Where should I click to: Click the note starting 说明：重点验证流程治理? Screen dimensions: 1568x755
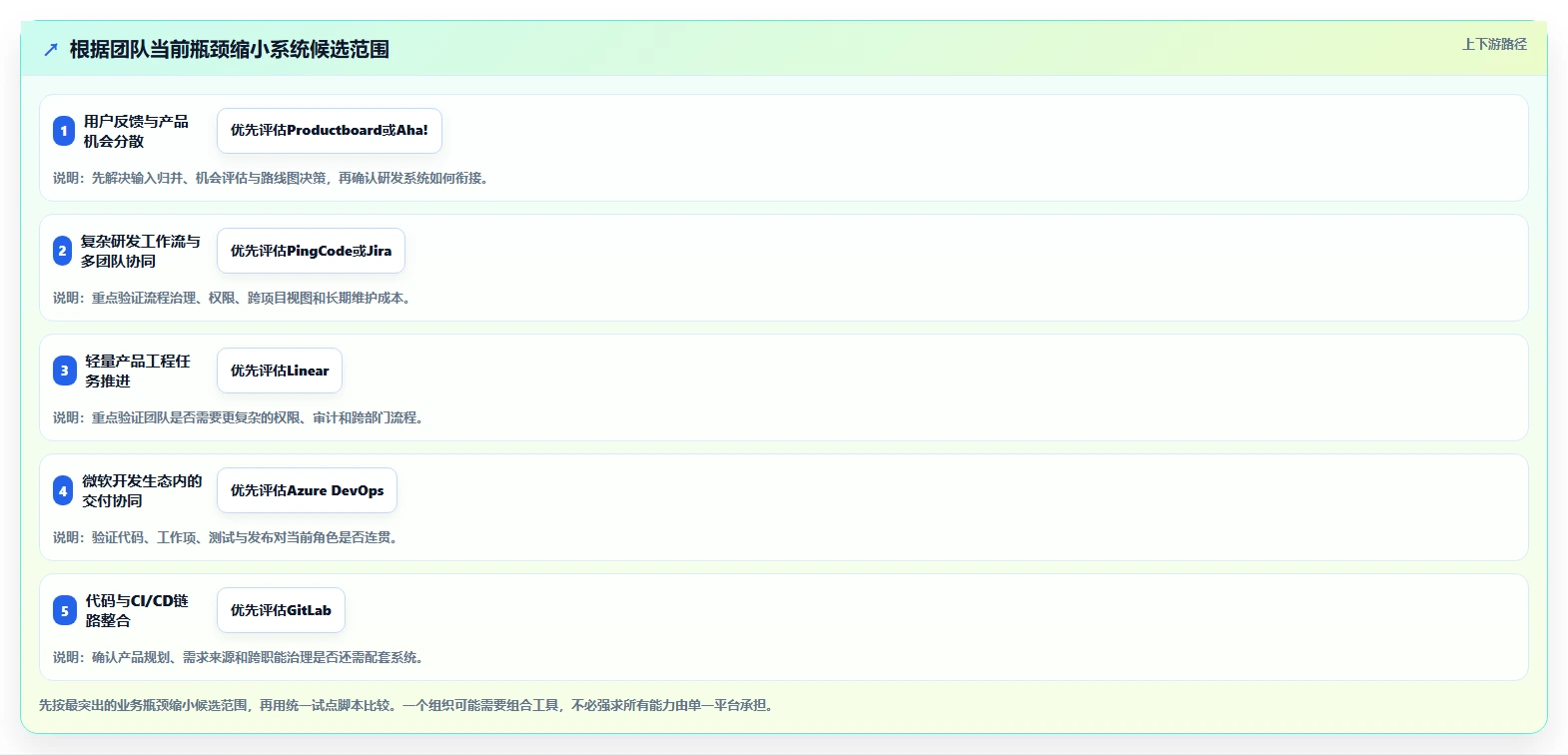(x=234, y=298)
